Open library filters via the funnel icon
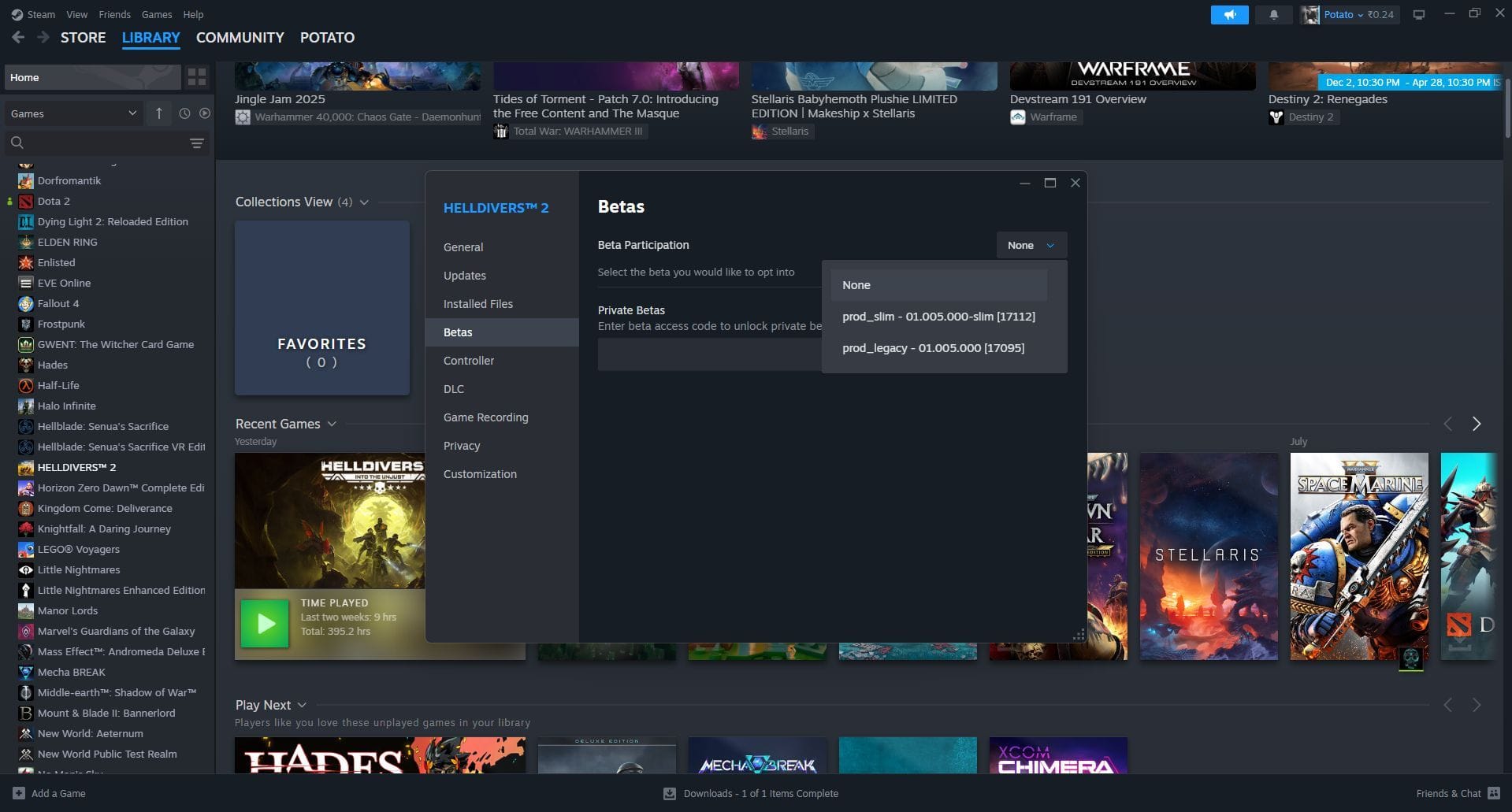Image resolution: width=1512 pixels, height=812 pixels. tap(195, 143)
